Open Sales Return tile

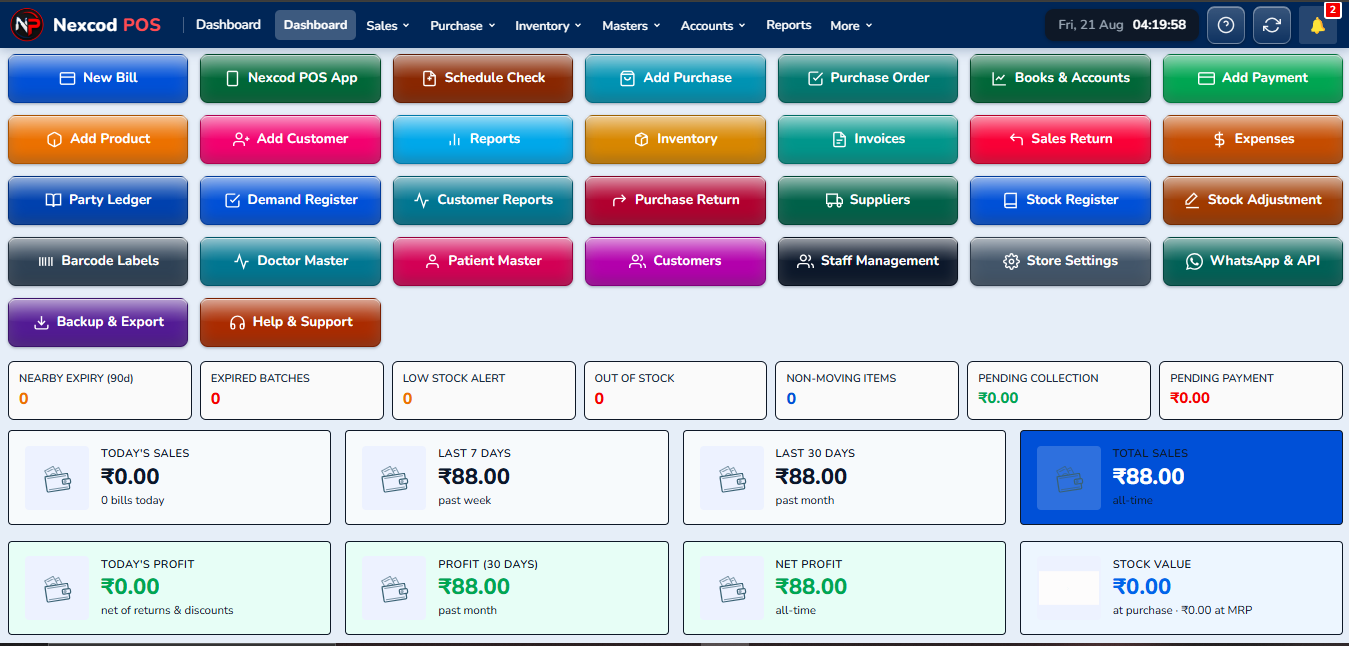1060,139
